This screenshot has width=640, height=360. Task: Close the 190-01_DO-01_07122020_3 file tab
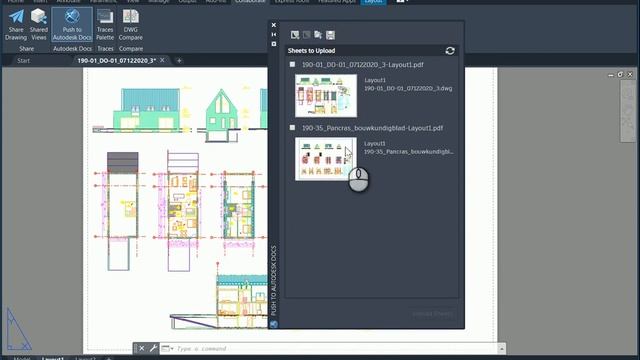[162, 60]
